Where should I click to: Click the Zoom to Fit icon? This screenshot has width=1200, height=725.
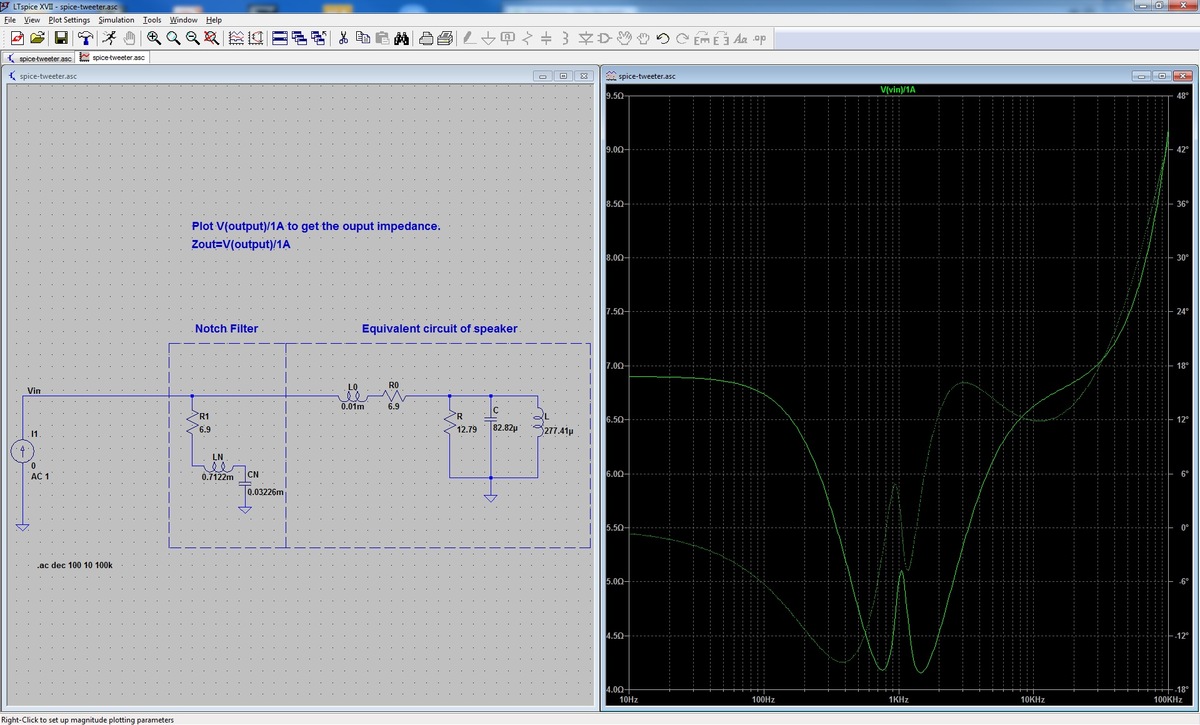point(211,38)
